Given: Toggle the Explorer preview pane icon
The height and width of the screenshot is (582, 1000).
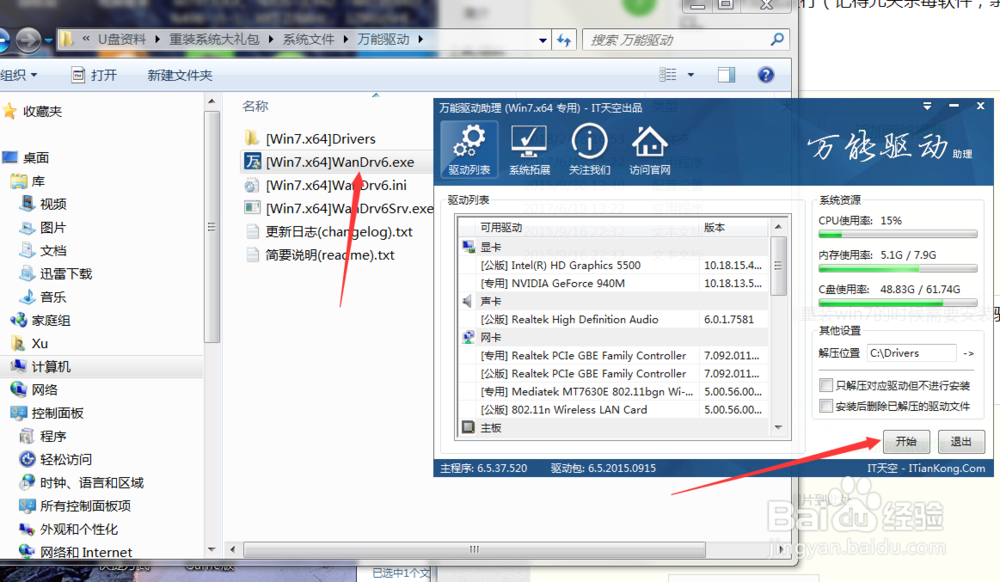Looking at the screenshot, I should point(726,75).
